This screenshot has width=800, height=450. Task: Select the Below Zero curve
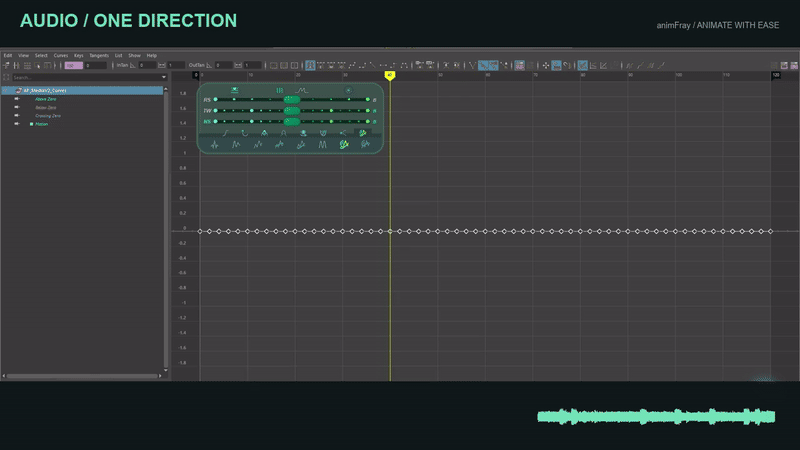45,108
